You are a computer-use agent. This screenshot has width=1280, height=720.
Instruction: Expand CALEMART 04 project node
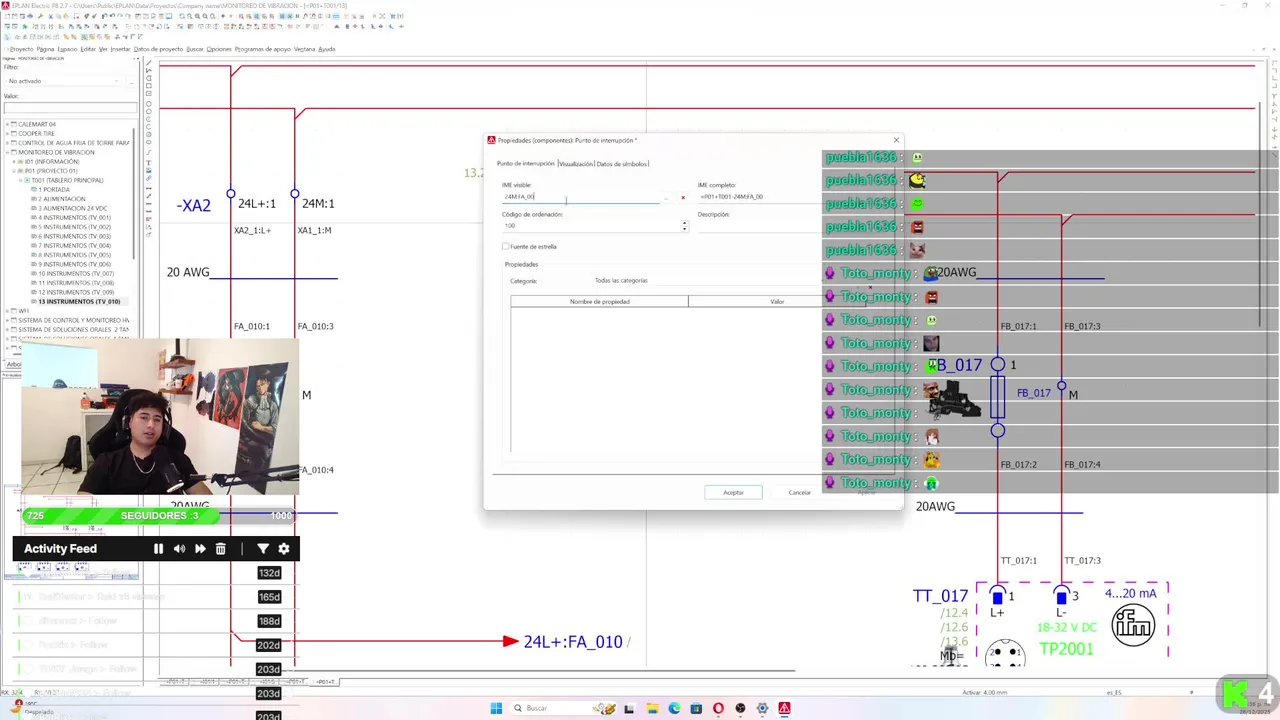(7, 124)
